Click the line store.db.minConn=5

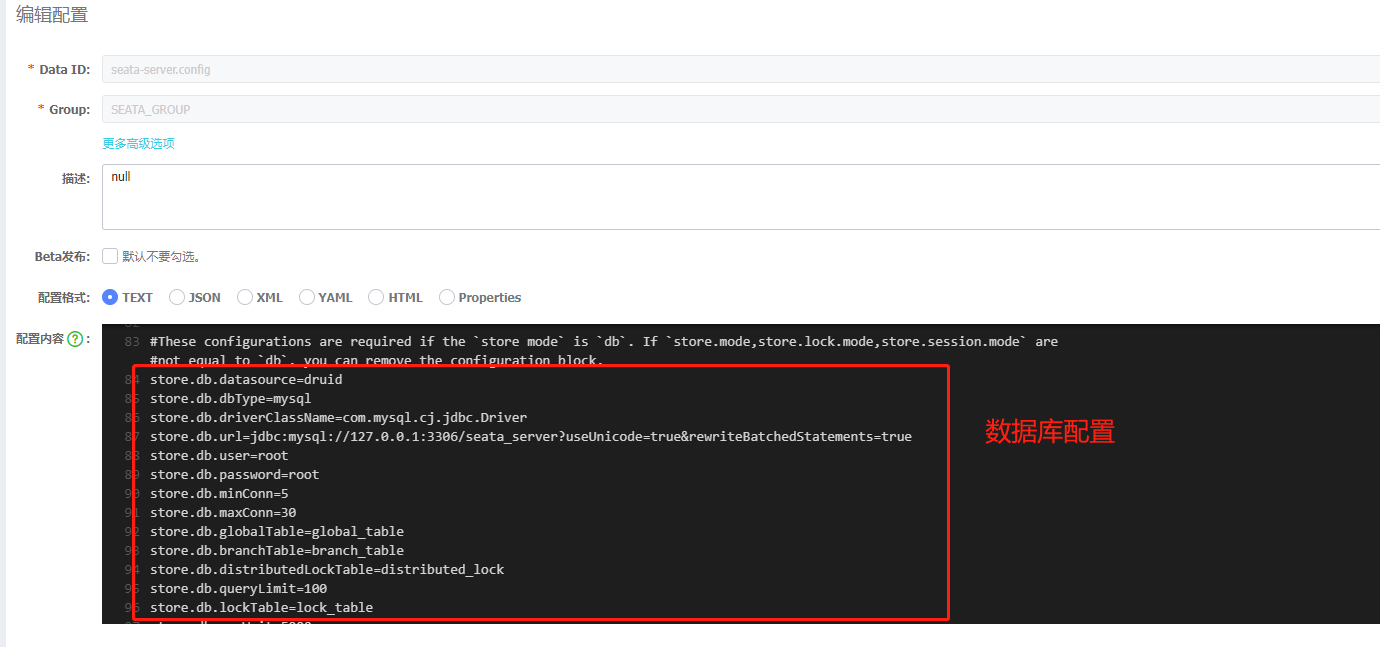(x=219, y=493)
